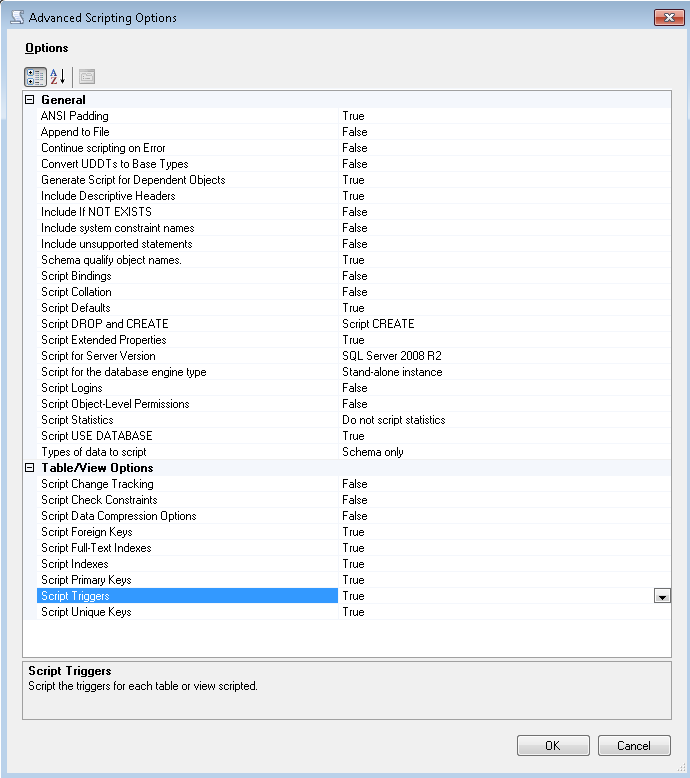Open the Script Triggers value dropdown
Screen dimensions: 690x778
661,596
